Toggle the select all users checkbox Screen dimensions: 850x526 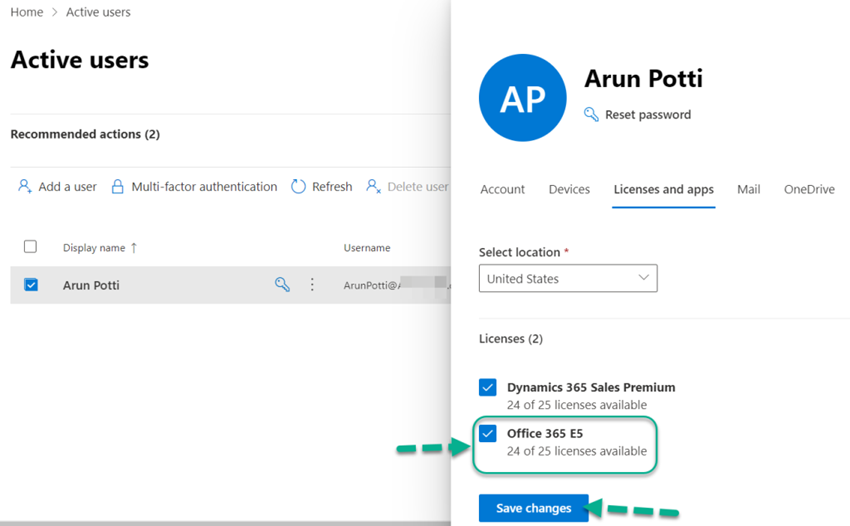click(x=30, y=247)
